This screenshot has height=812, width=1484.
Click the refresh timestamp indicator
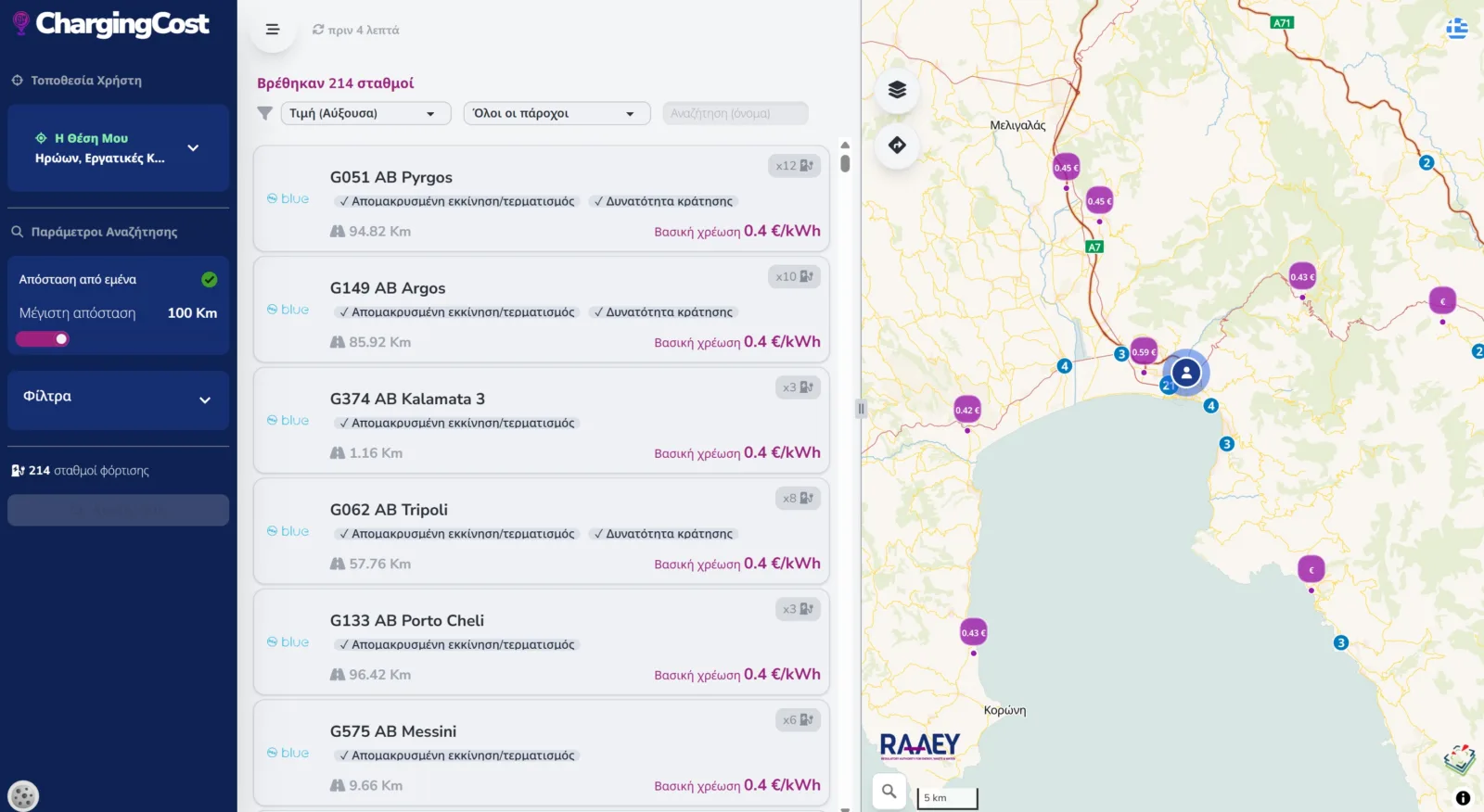click(356, 31)
